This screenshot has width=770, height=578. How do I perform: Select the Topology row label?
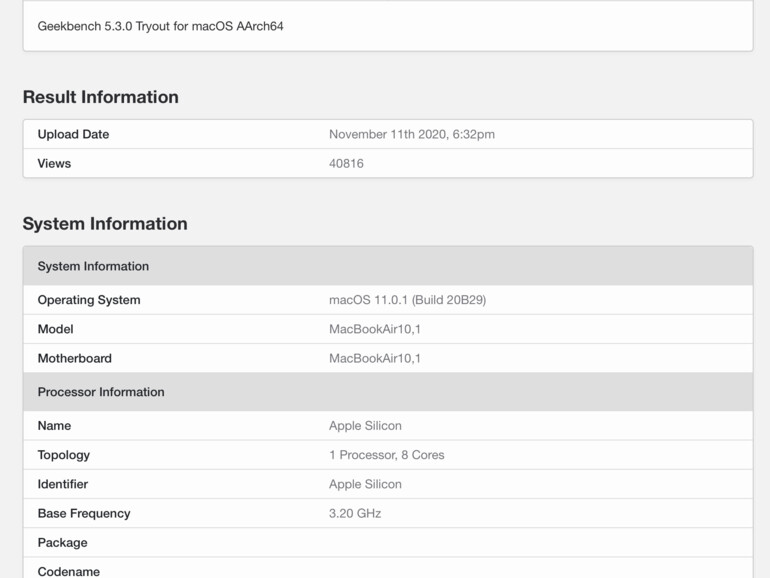[63, 455]
